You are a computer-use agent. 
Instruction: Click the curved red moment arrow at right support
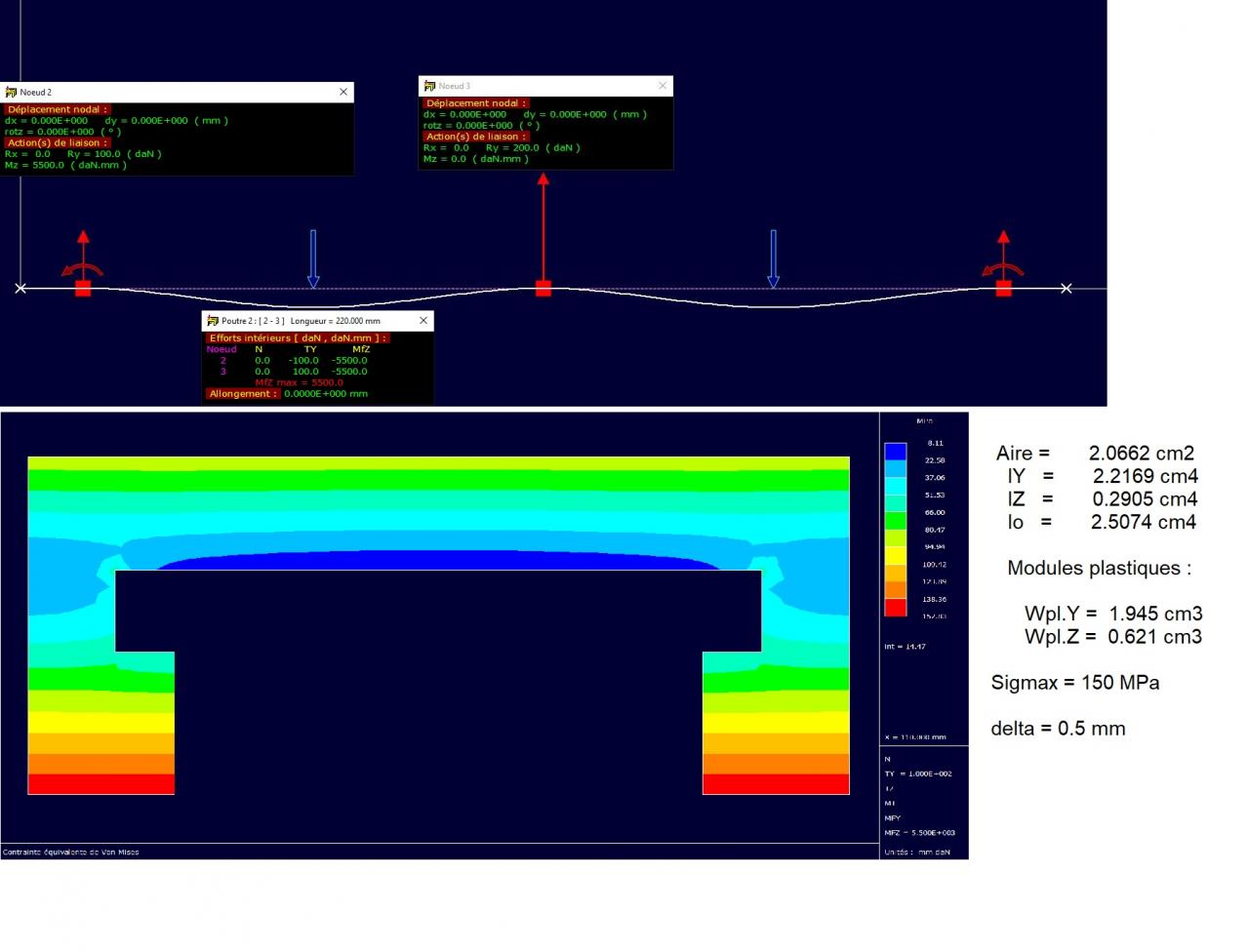[x=1002, y=270]
